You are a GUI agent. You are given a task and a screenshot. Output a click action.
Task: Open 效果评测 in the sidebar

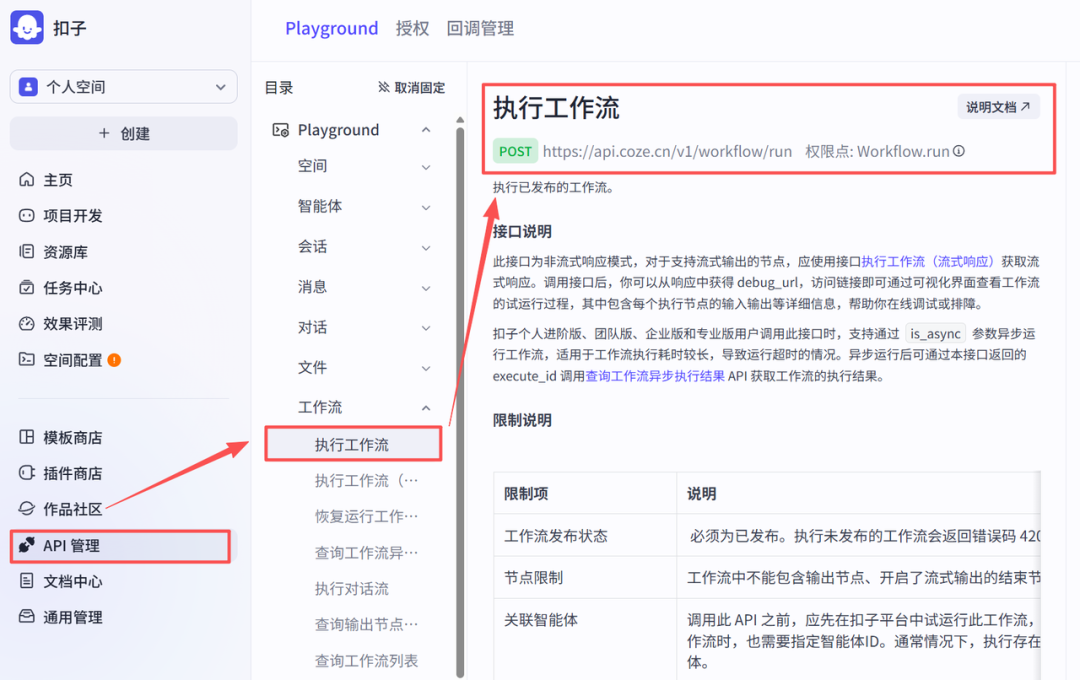[x=61, y=324]
